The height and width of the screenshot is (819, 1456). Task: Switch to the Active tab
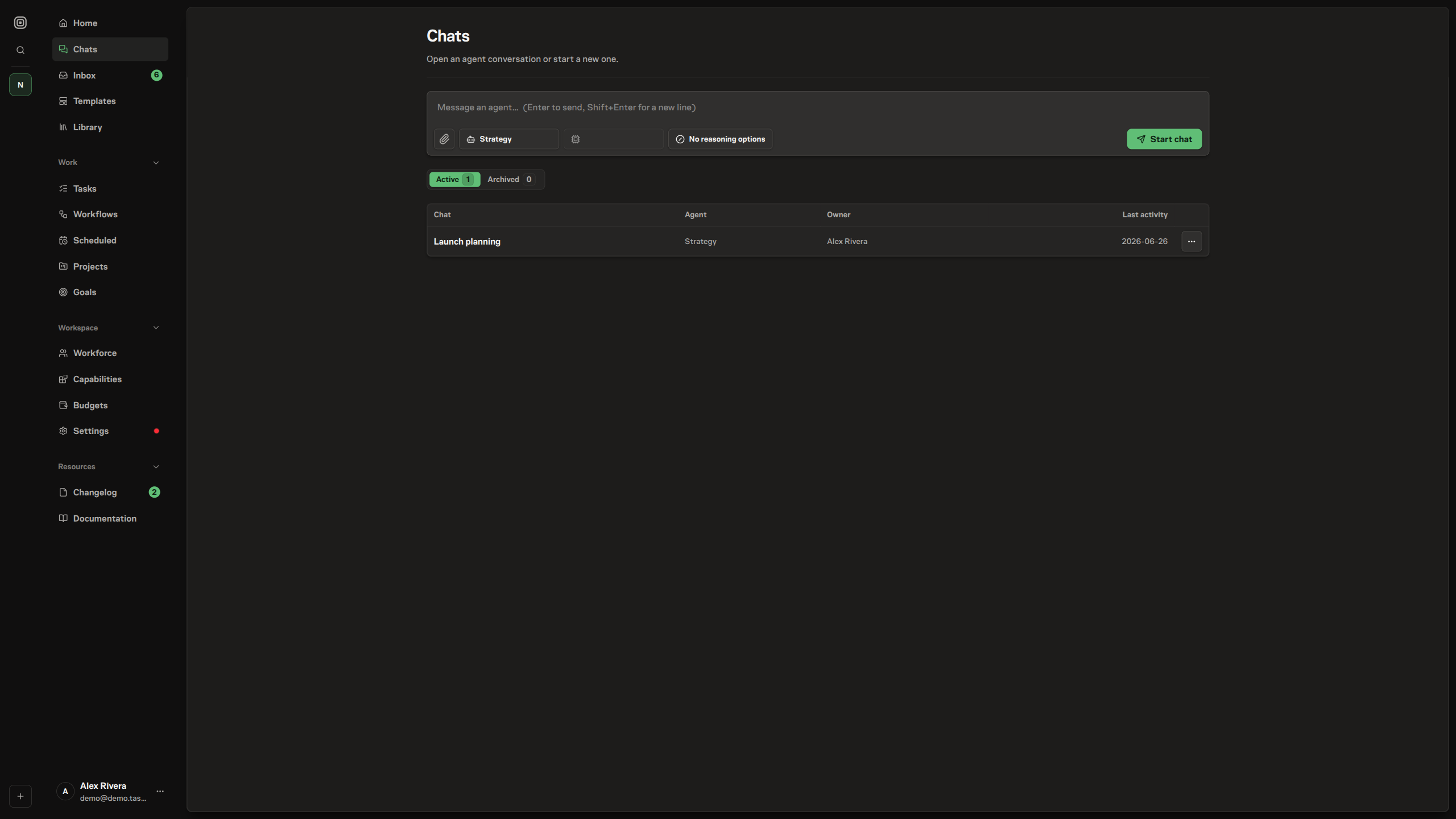point(454,179)
